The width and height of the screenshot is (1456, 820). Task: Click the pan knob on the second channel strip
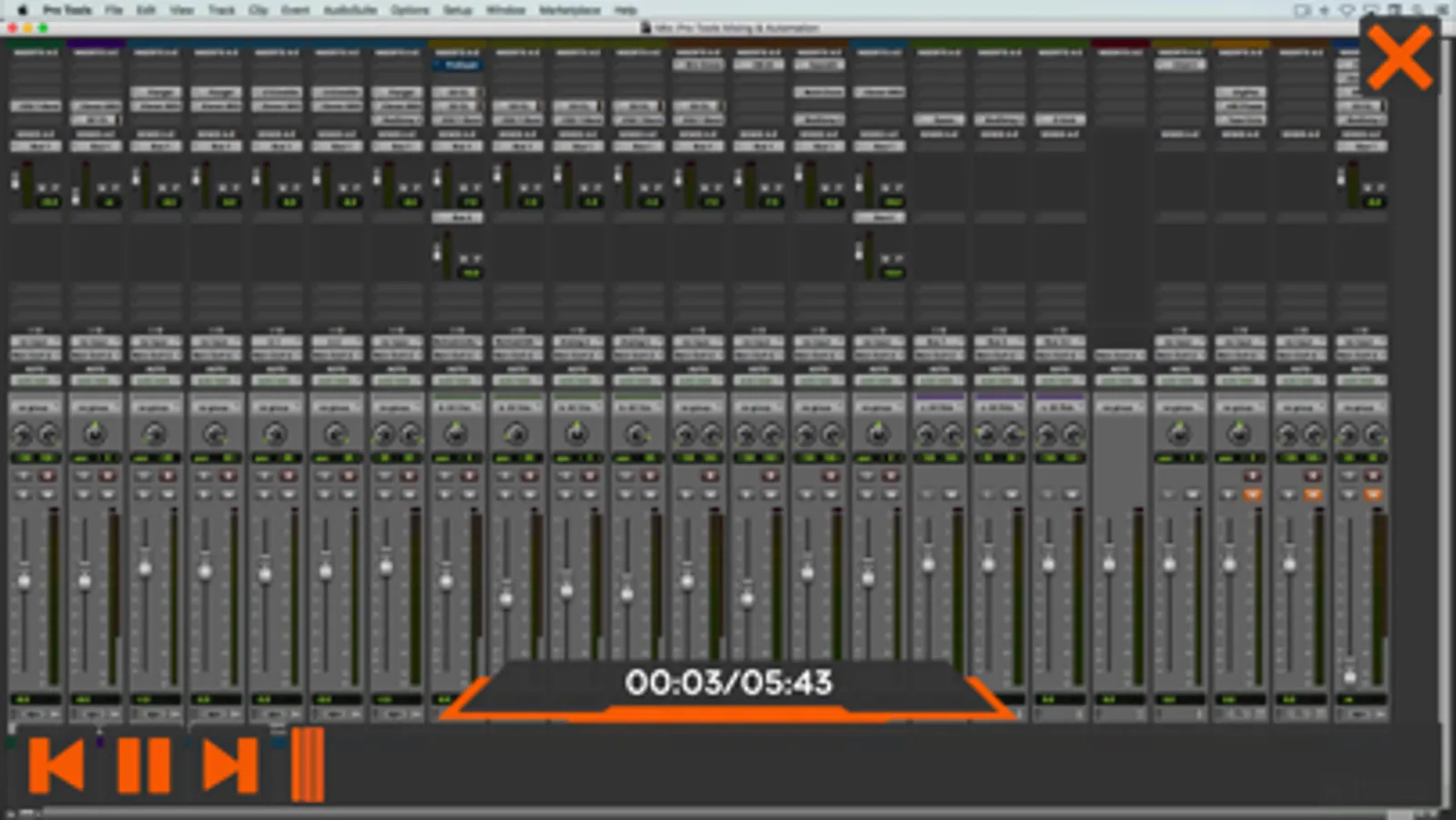[95, 434]
